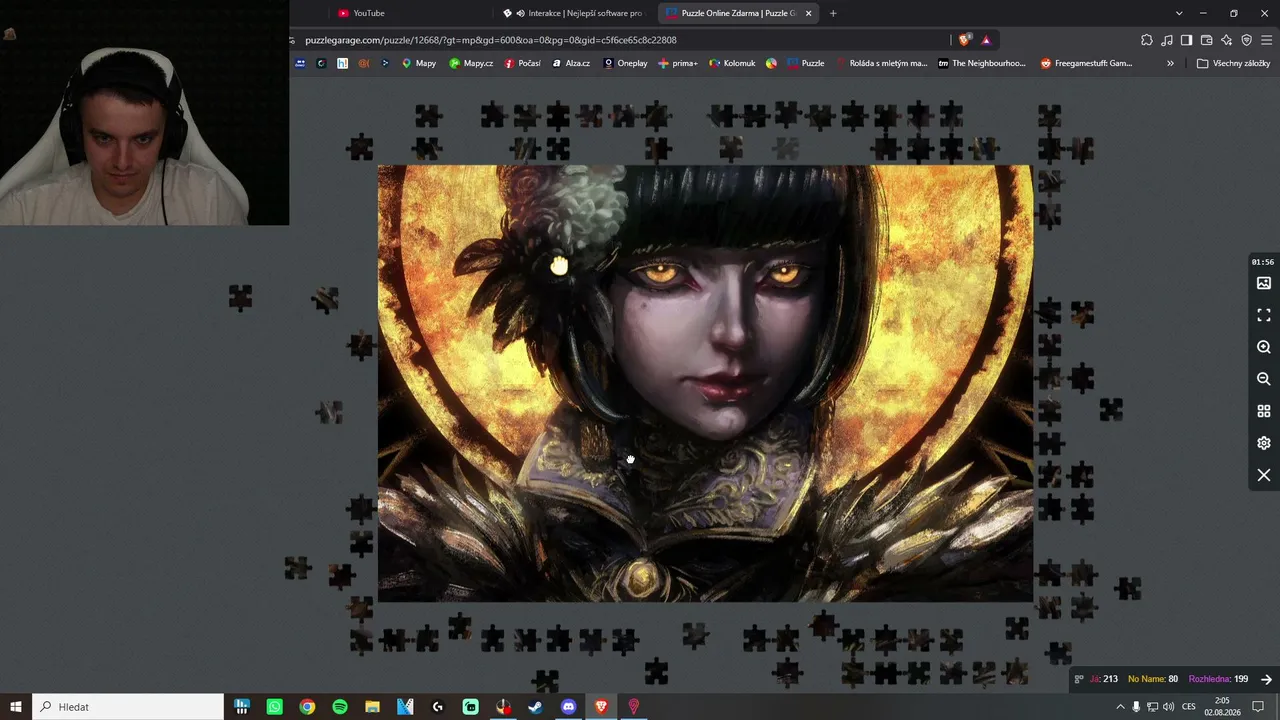This screenshot has height=720, width=1280.
Task: Open the Roláda s mletým bookmark
Action: pos(882,63)
